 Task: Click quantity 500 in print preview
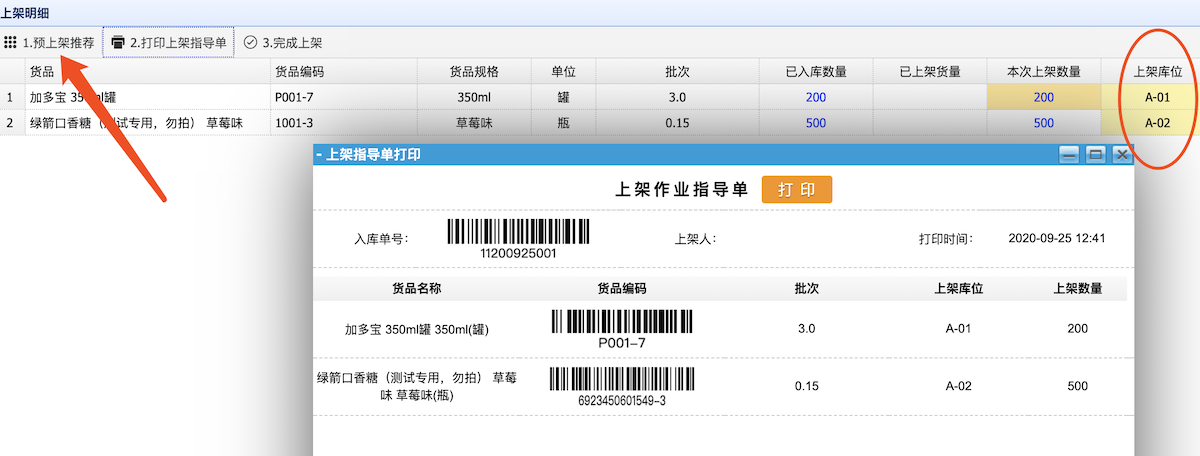coord(1078,386)
